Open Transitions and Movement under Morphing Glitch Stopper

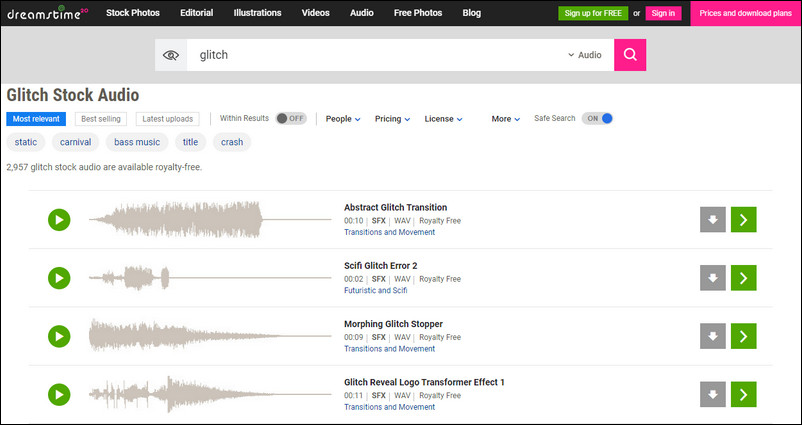click(389, 349)
